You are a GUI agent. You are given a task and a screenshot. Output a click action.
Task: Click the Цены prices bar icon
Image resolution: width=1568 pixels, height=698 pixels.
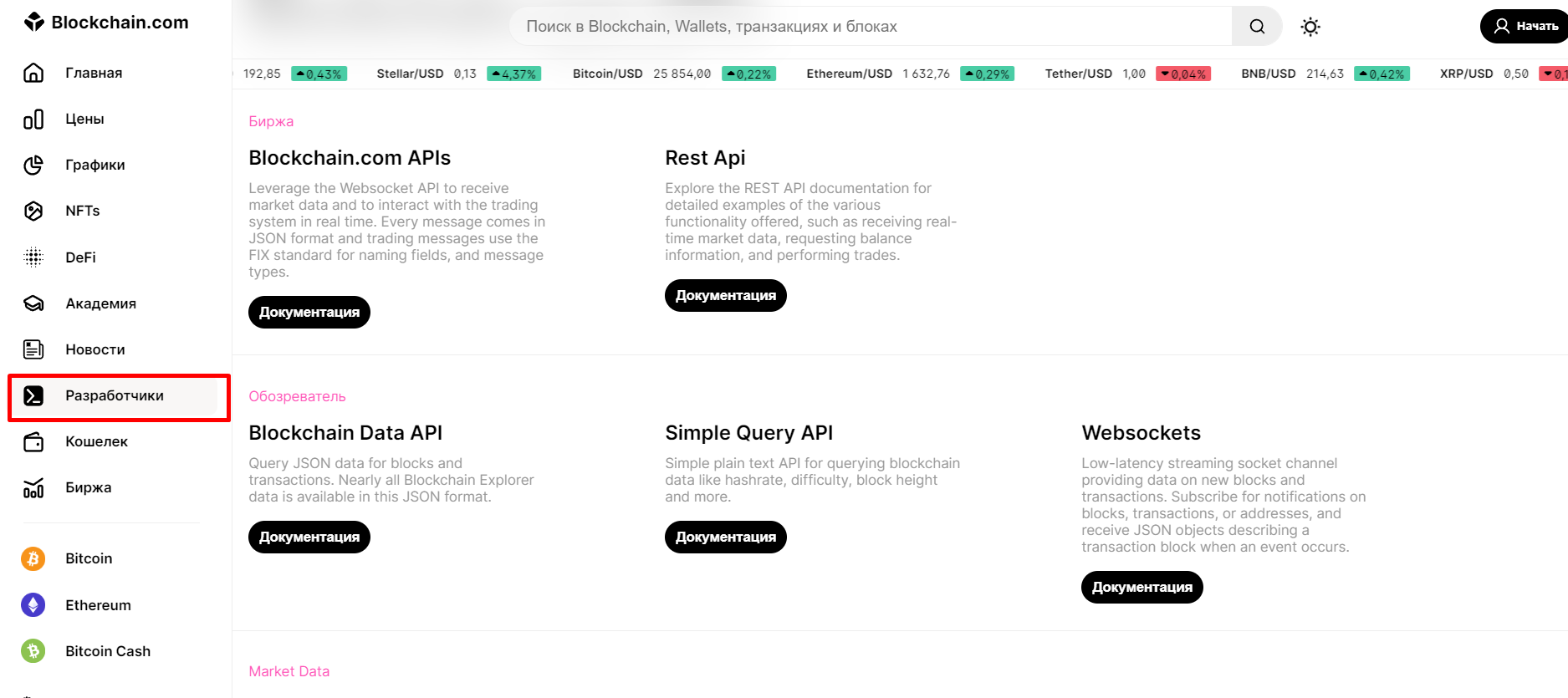[x=33, y=120]
